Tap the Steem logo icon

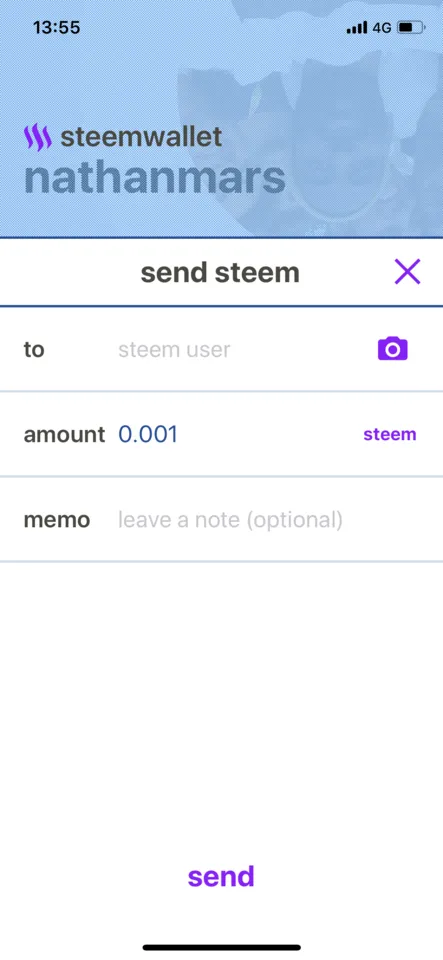[x=38, y=138]
